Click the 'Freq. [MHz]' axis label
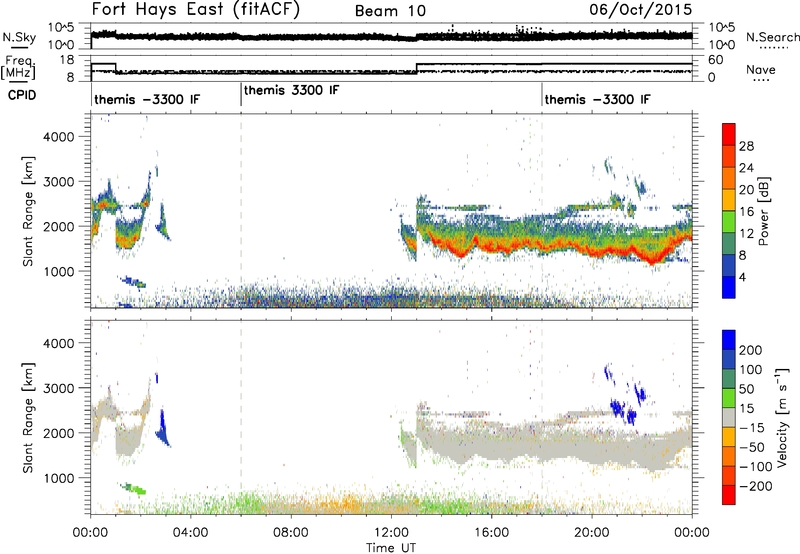This screenshot has height=554, width=800. coord(19,68)
